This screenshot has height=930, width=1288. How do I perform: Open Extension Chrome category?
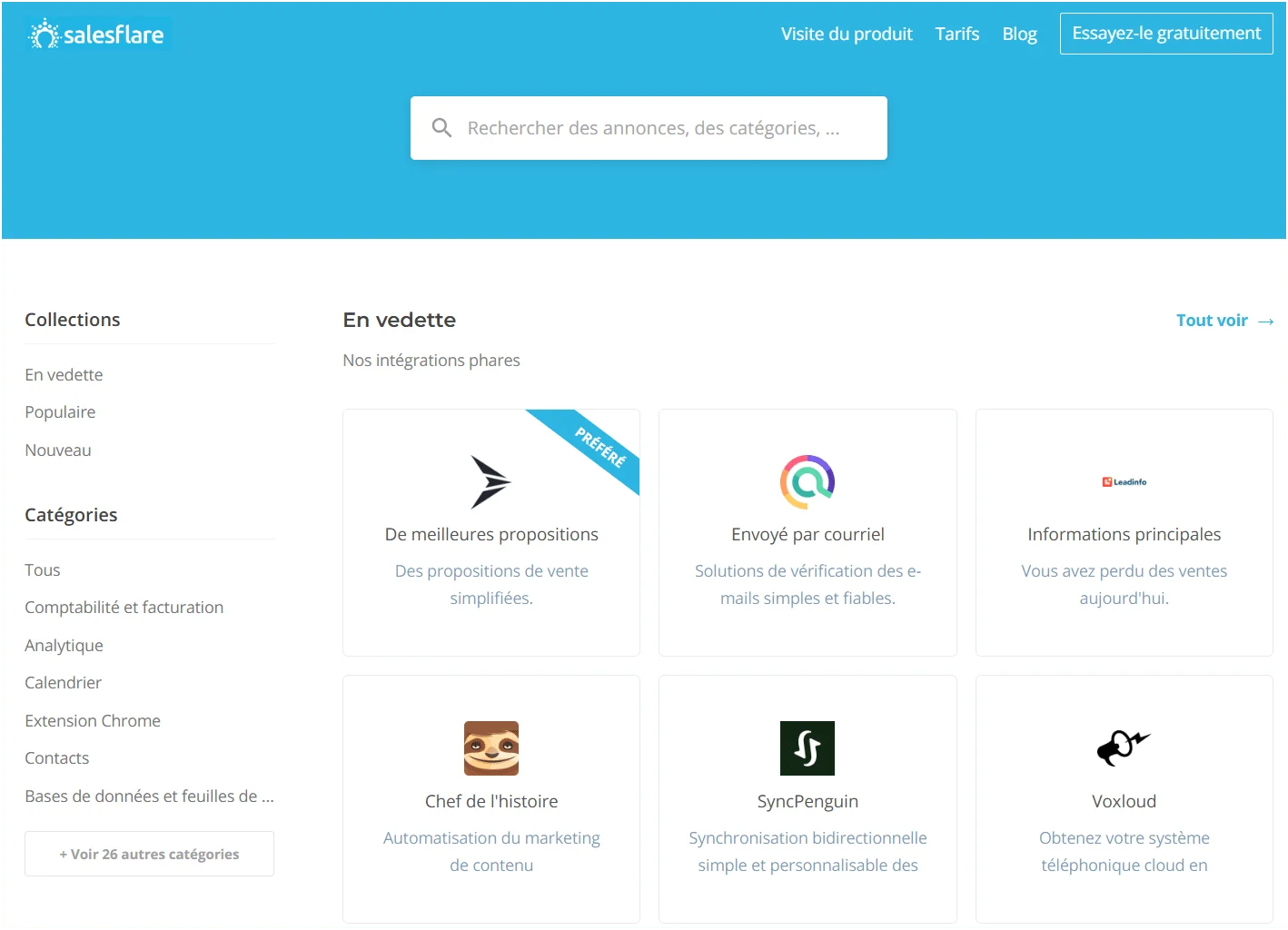93,721
